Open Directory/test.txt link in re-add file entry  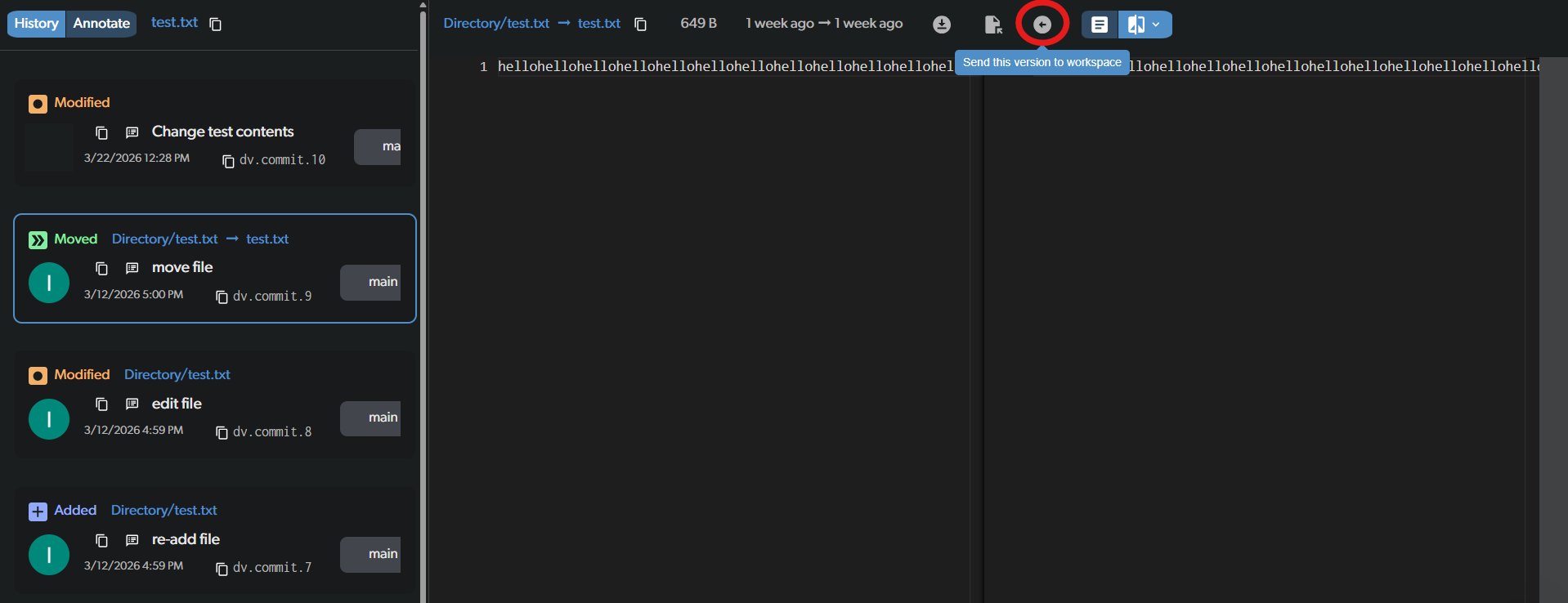(x=164, y=511)
